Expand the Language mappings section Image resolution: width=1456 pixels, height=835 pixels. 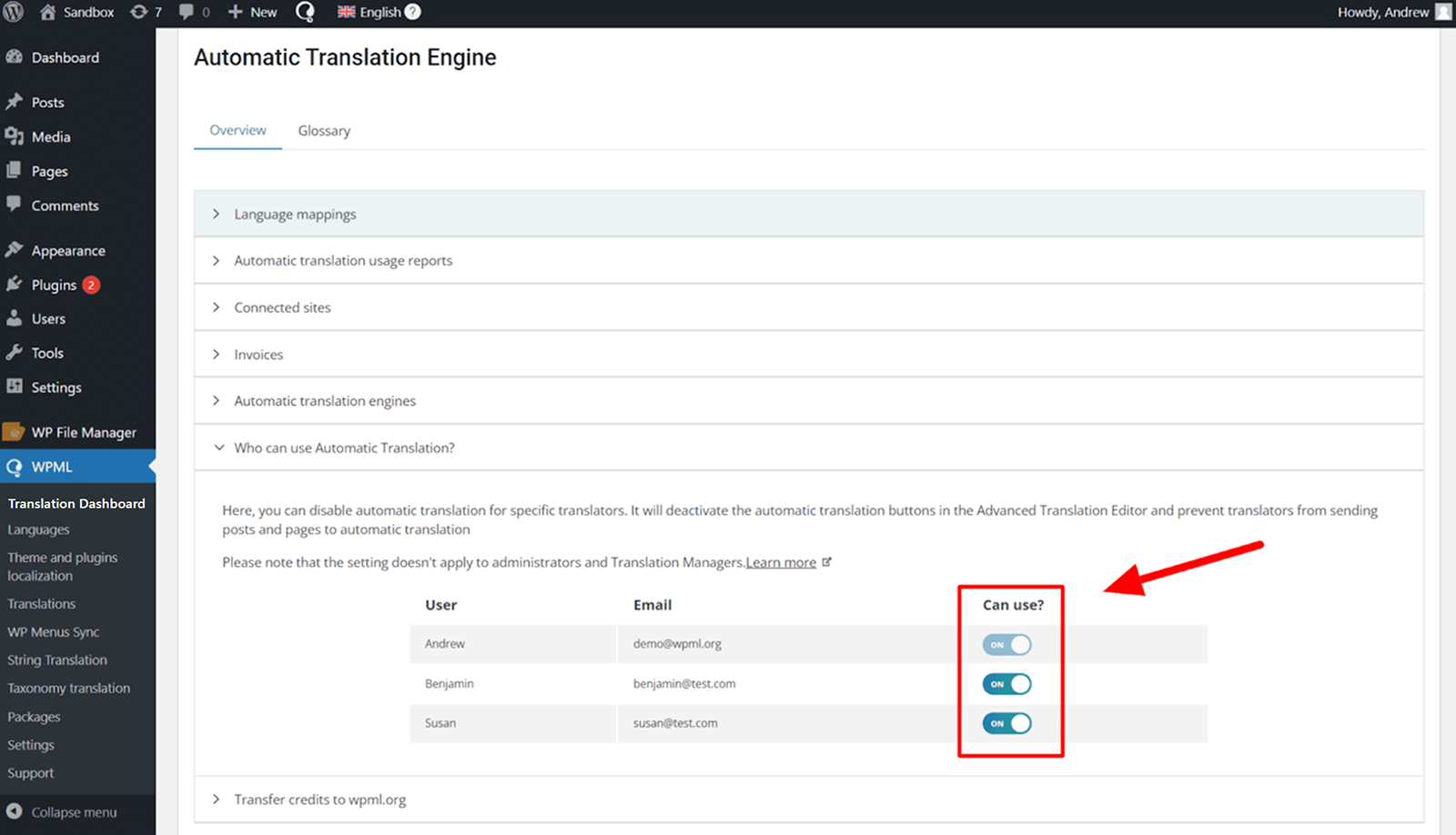808,214
